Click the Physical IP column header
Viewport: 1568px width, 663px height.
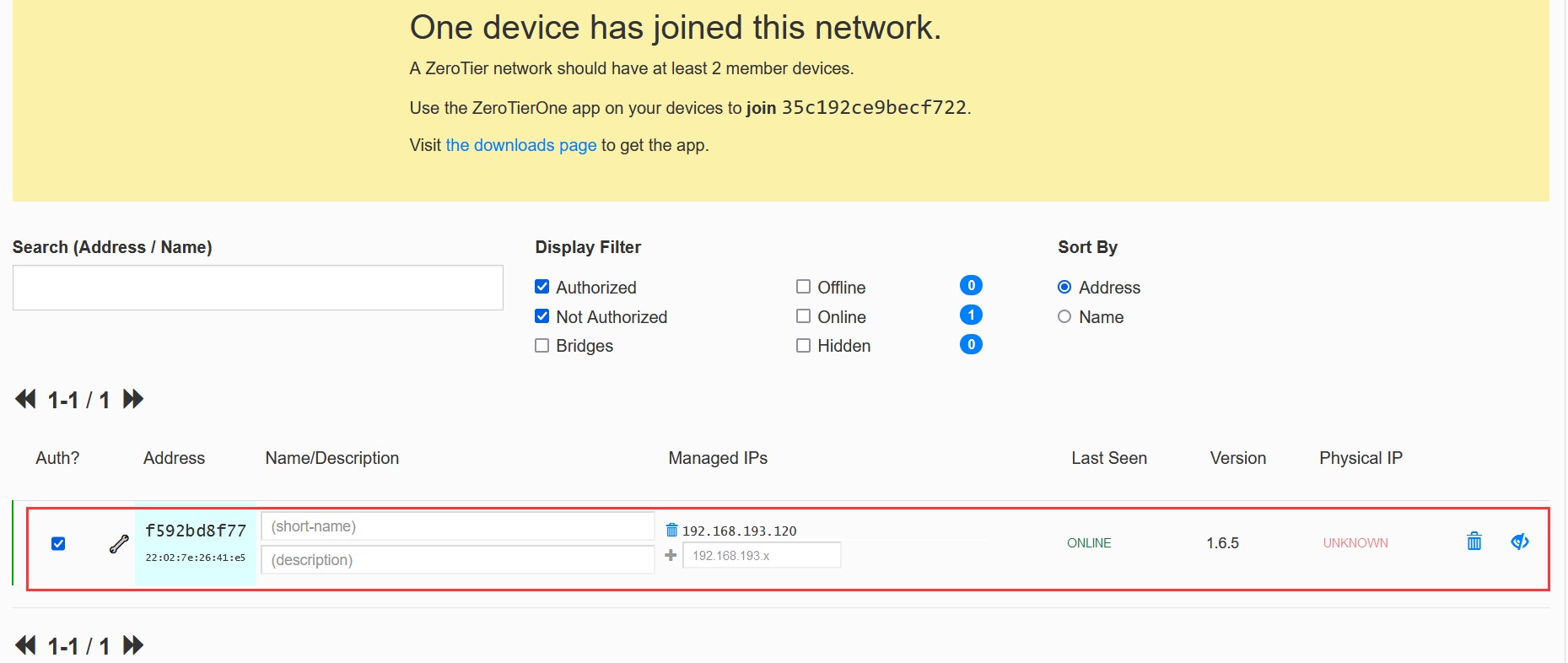[x=1361, y=458]
